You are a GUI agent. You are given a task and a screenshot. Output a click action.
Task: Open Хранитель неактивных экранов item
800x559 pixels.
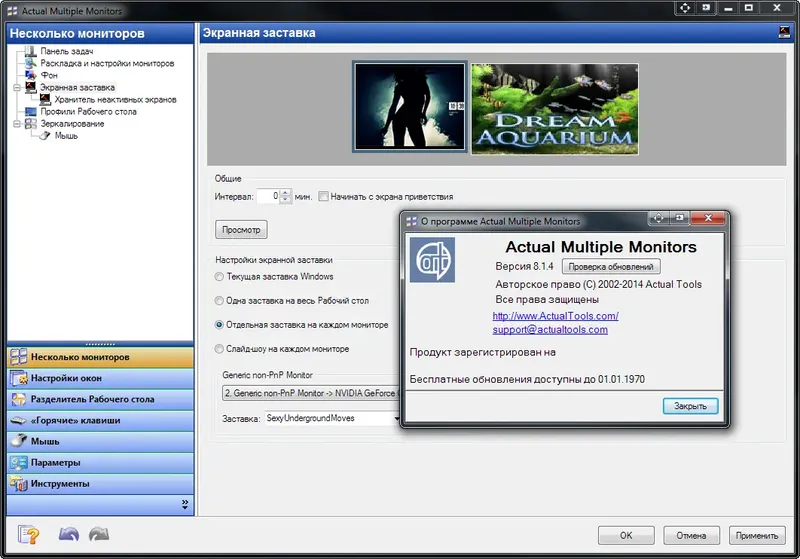(x=115, y=99)
